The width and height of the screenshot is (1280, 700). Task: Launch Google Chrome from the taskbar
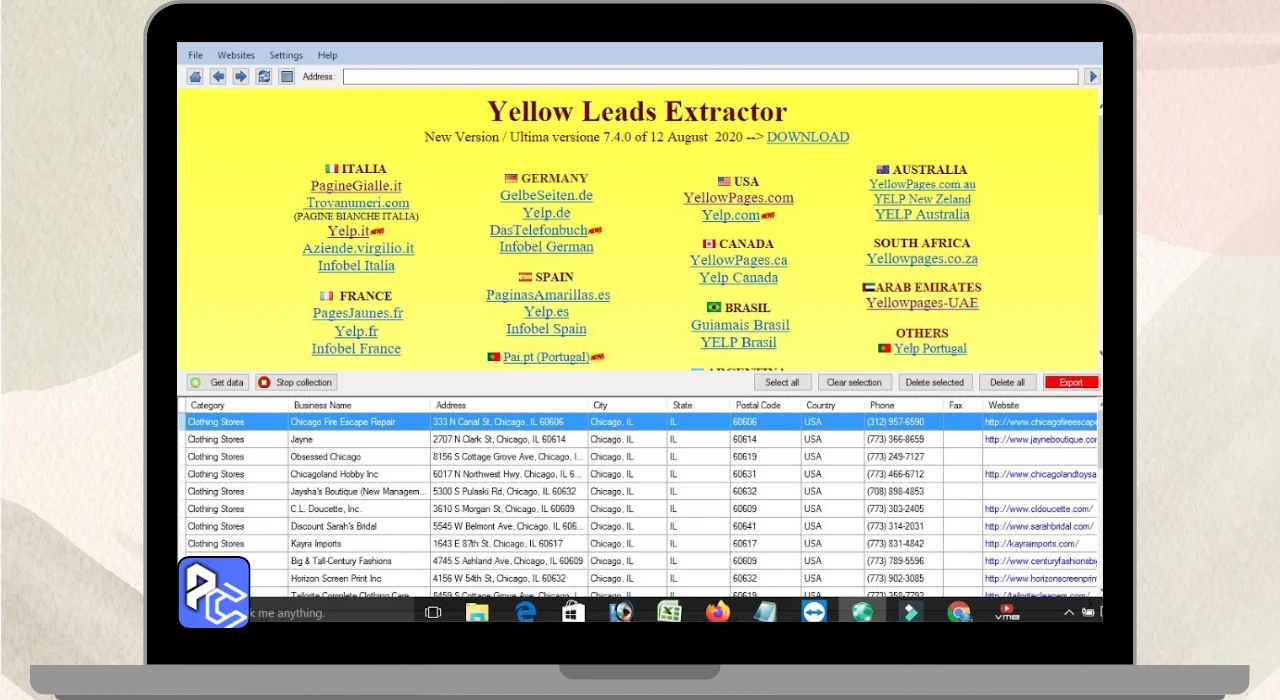959,612
